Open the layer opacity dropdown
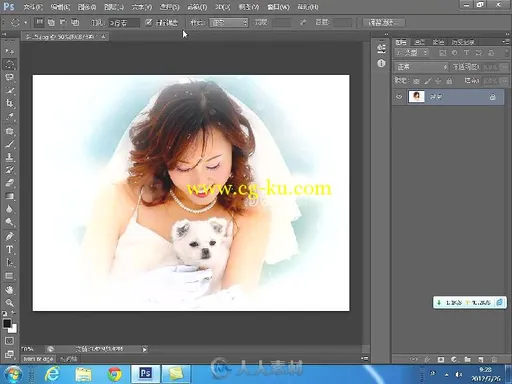The height and width of the screenshot is (384, 512). tap(504, 67)
